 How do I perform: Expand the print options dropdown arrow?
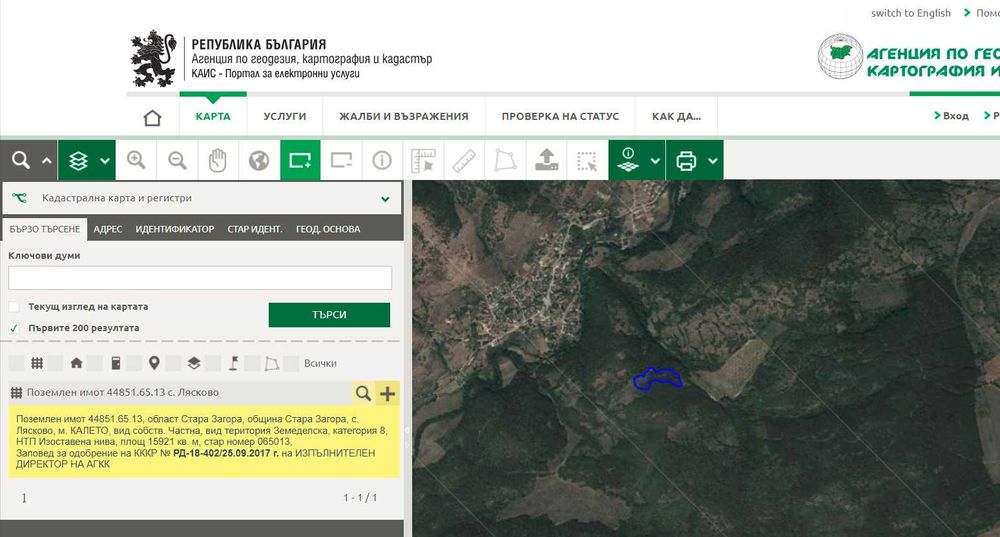712,161
